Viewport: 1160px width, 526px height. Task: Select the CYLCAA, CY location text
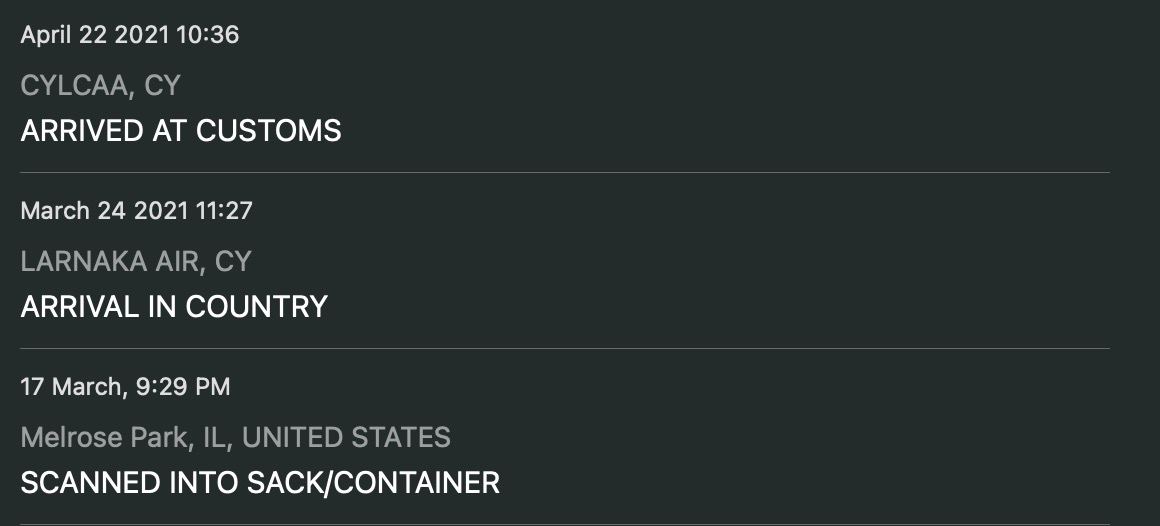tap(100, 86)
